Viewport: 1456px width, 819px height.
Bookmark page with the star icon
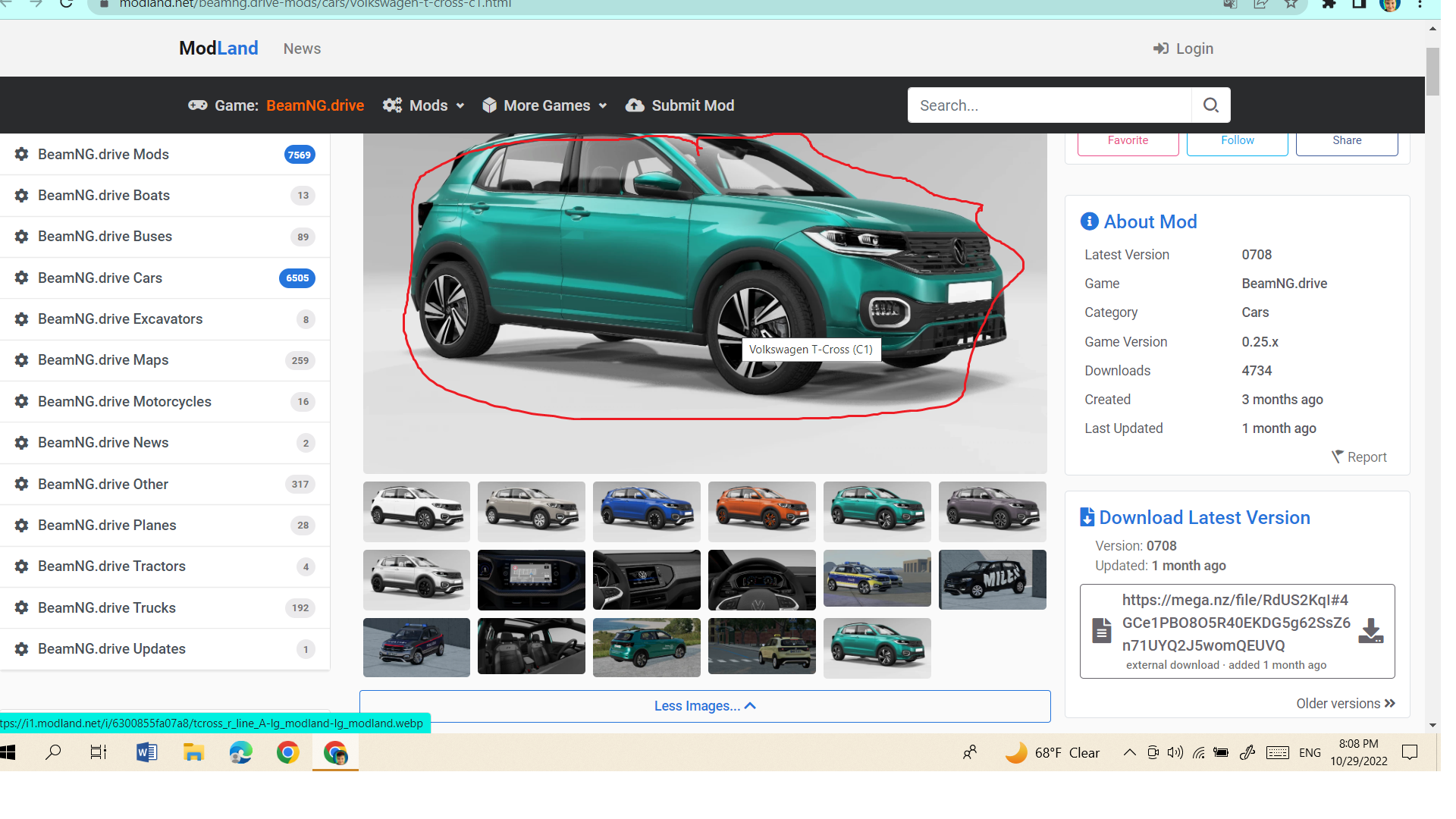[x=1291, y=4]
